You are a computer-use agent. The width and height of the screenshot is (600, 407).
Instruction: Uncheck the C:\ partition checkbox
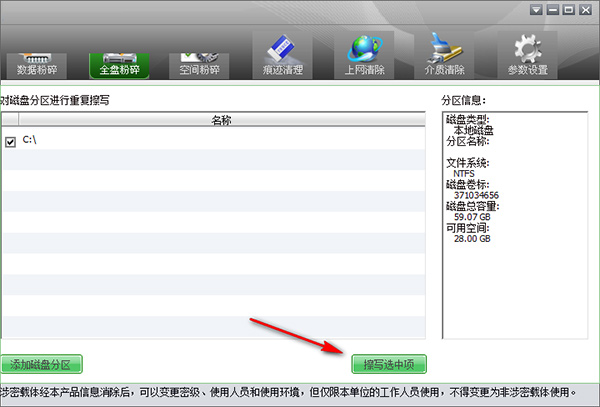coord(10,142)
